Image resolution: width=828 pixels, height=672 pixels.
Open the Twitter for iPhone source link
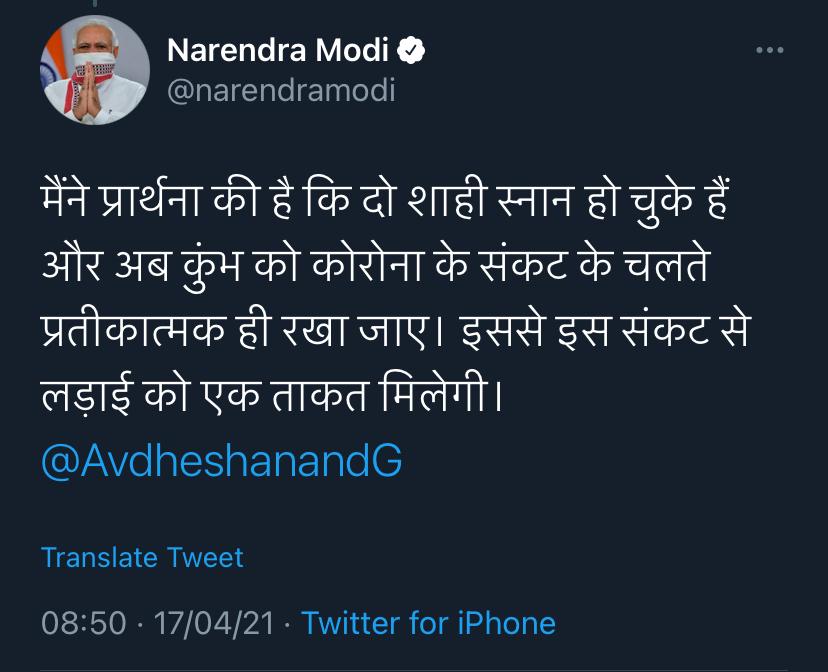pos(428,623)
